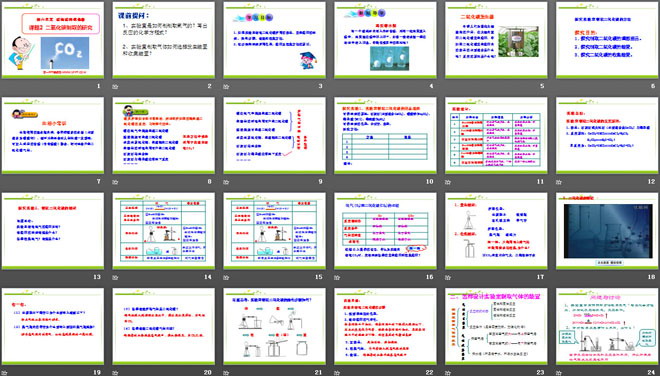Select slide 22 thumbnail
This screenshot has width=660, height=376.
pyautogui.click(x=385, y=326)
